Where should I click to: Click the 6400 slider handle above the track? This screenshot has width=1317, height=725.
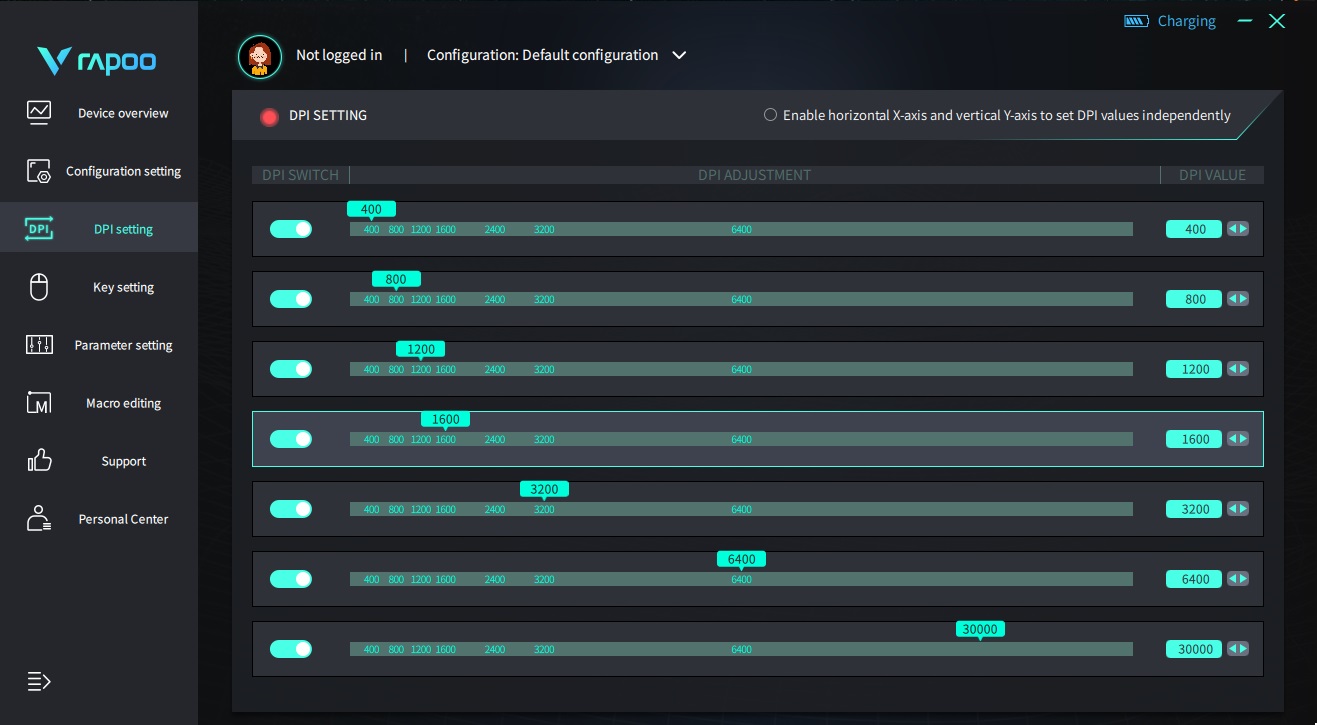[741, 560]
